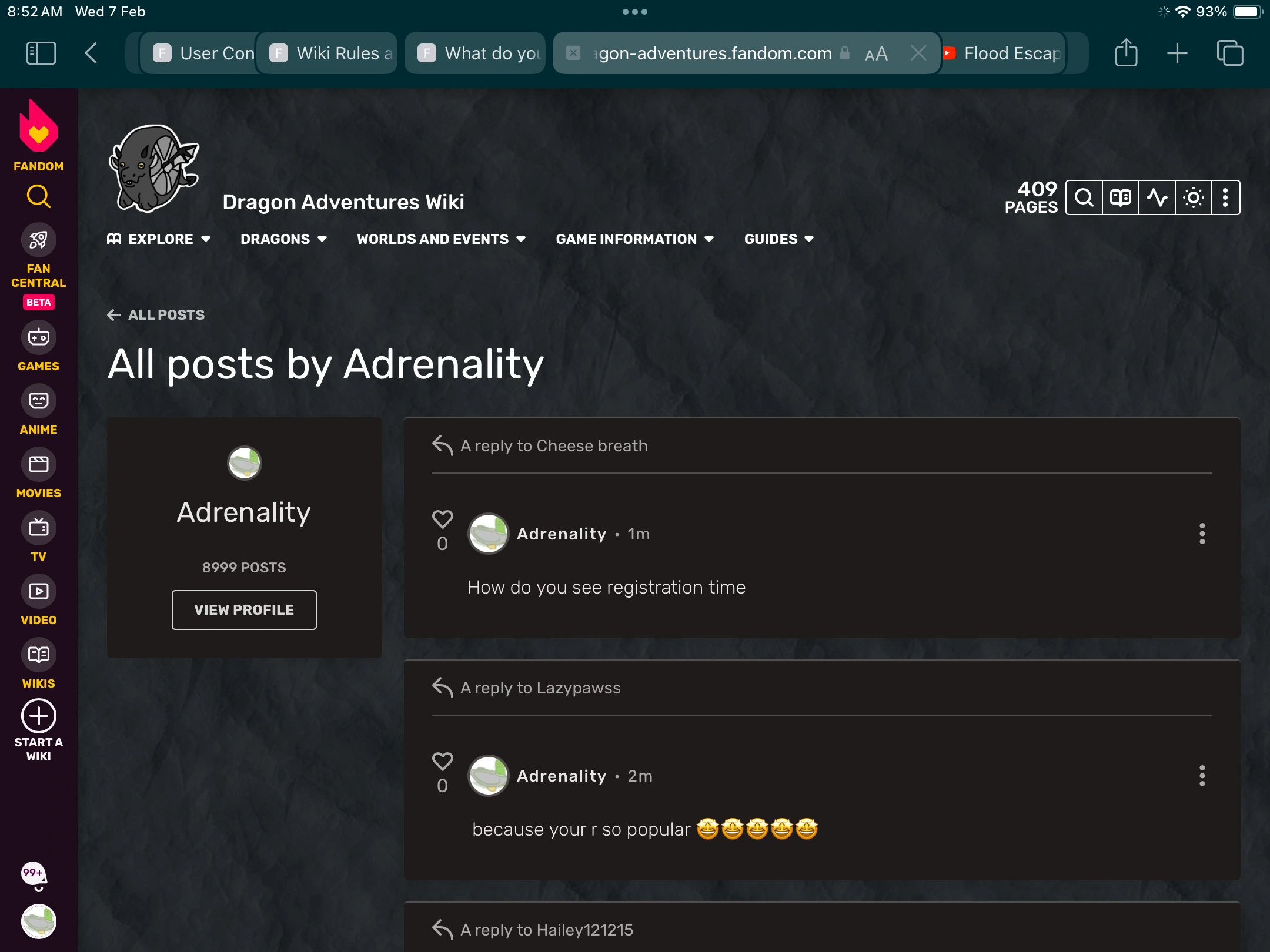1270x952 pixels.
Task: Switch to the 'Wiki Rules' browser tab
Action: tap(329, 53)
